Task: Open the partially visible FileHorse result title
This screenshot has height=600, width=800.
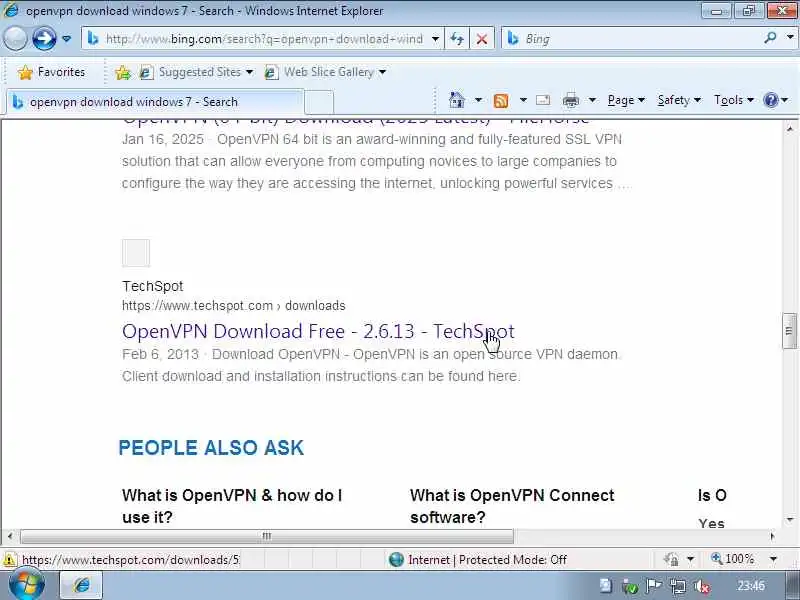Action: [356, 122]
